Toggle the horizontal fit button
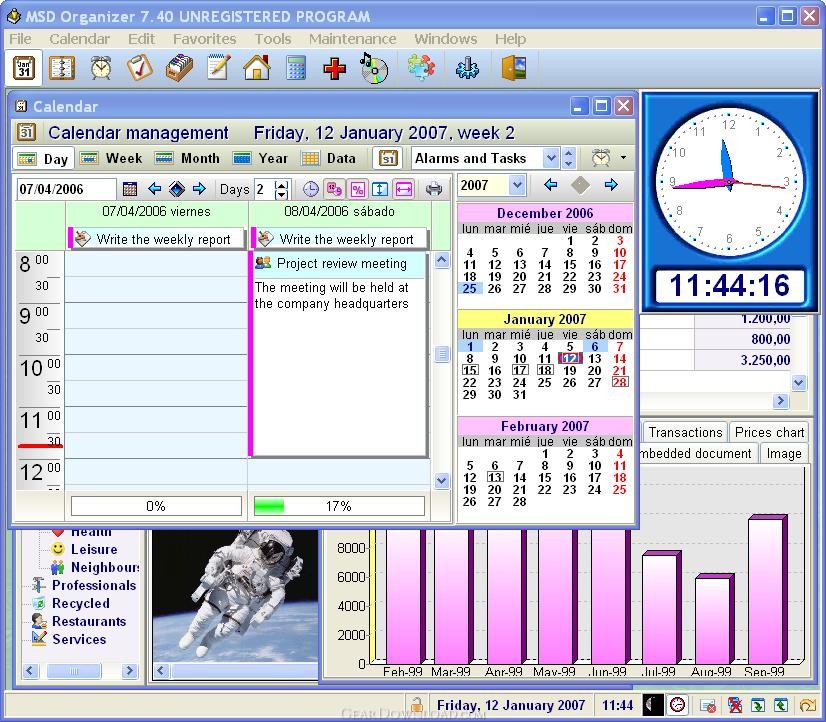The height and width of the screenshot is (722, 826). coord(404,189)
